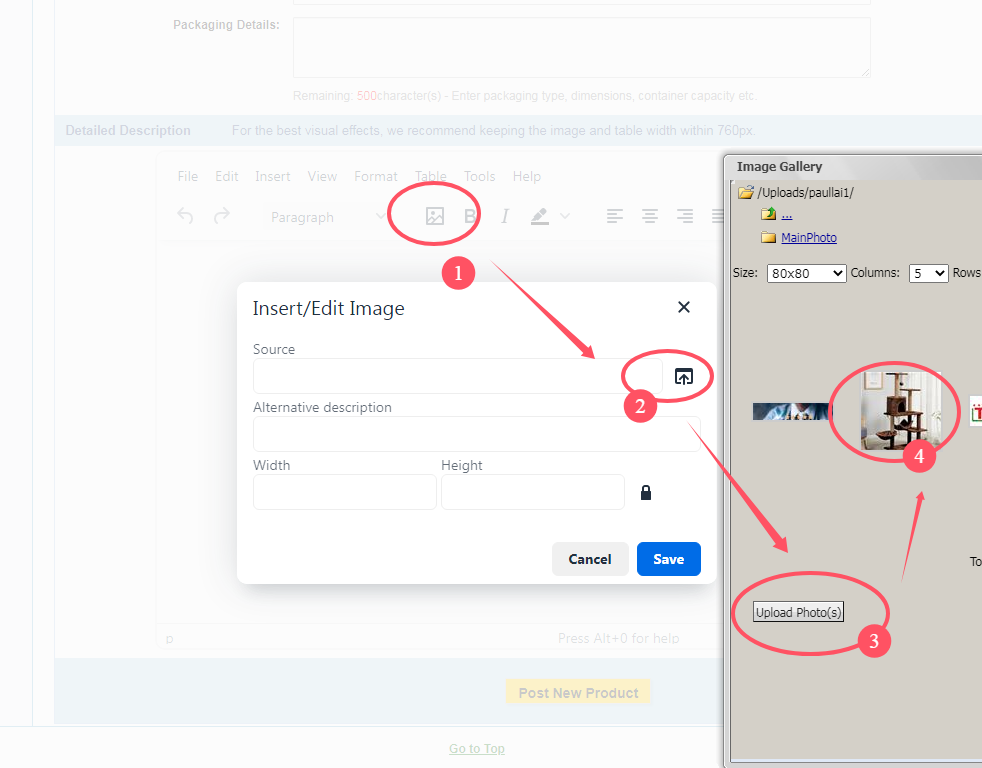
Task: Click the Undo arrow in editor toolbar
Action: click(185, 216)
